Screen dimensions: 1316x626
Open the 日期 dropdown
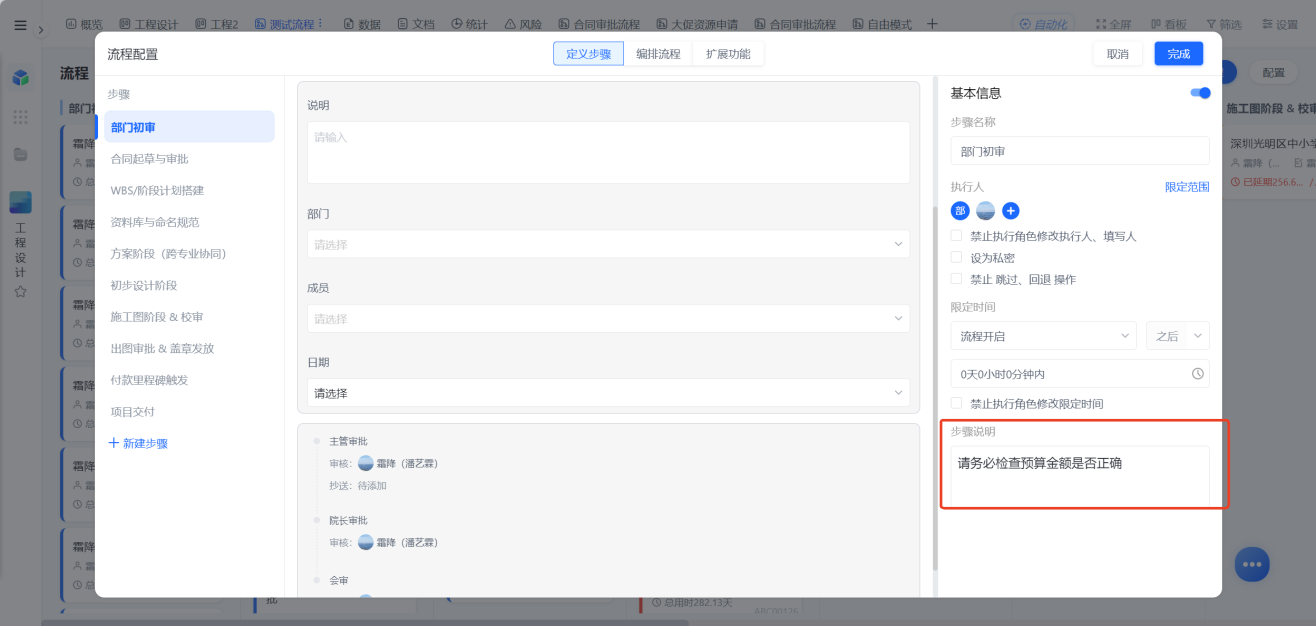(x=608, y=393)
